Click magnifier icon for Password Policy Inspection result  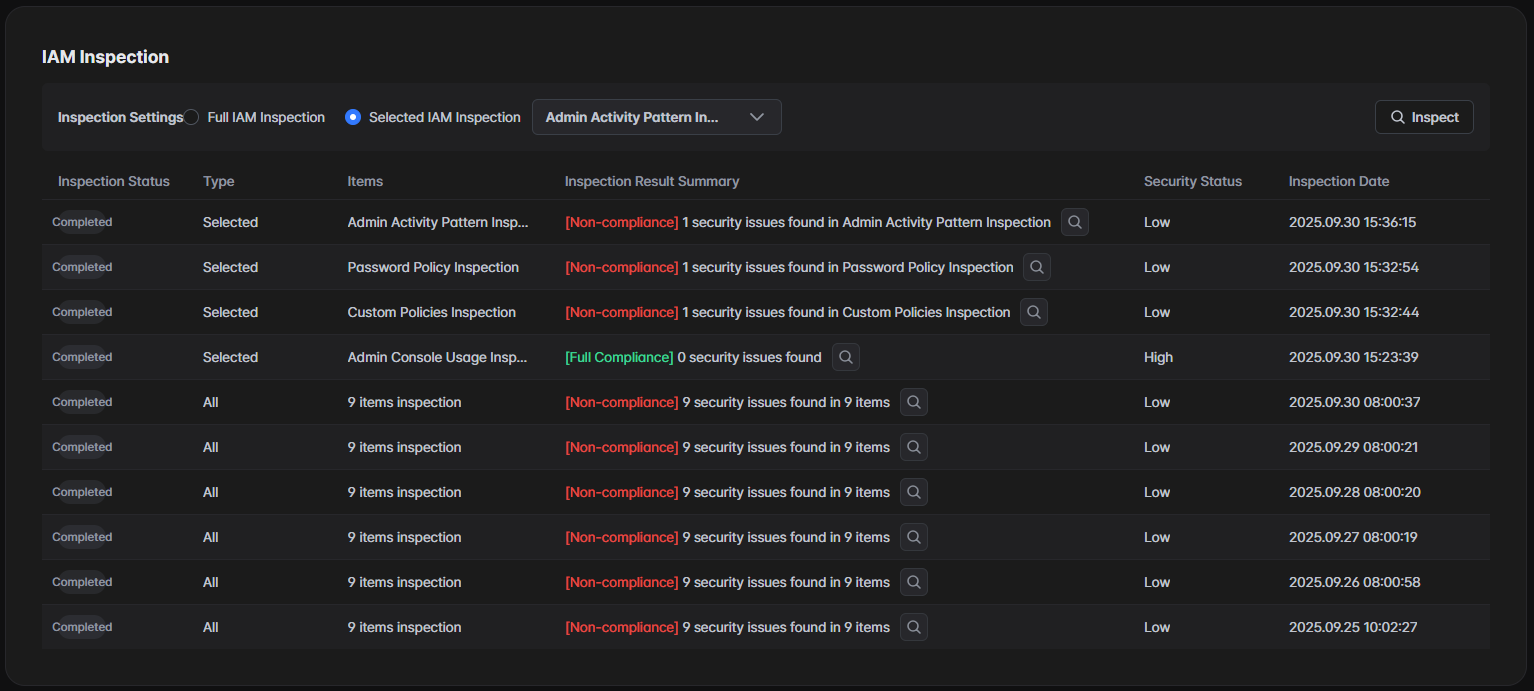click(x=1037, y=267)
